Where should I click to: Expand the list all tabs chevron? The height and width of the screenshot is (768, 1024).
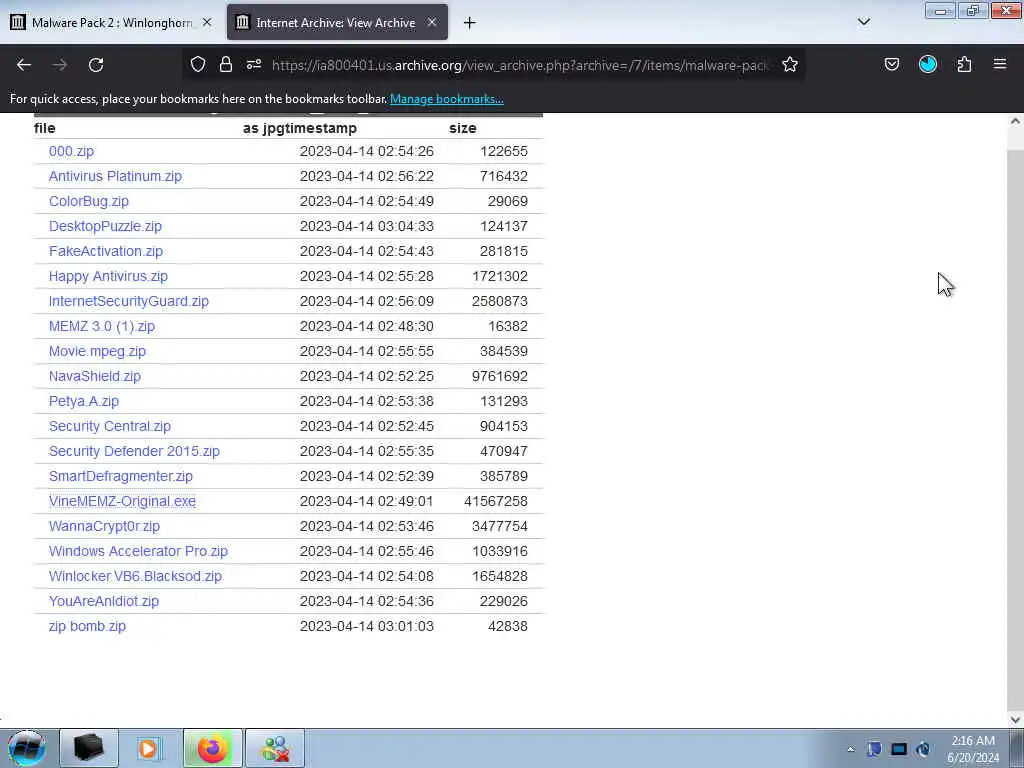[864, 22]
